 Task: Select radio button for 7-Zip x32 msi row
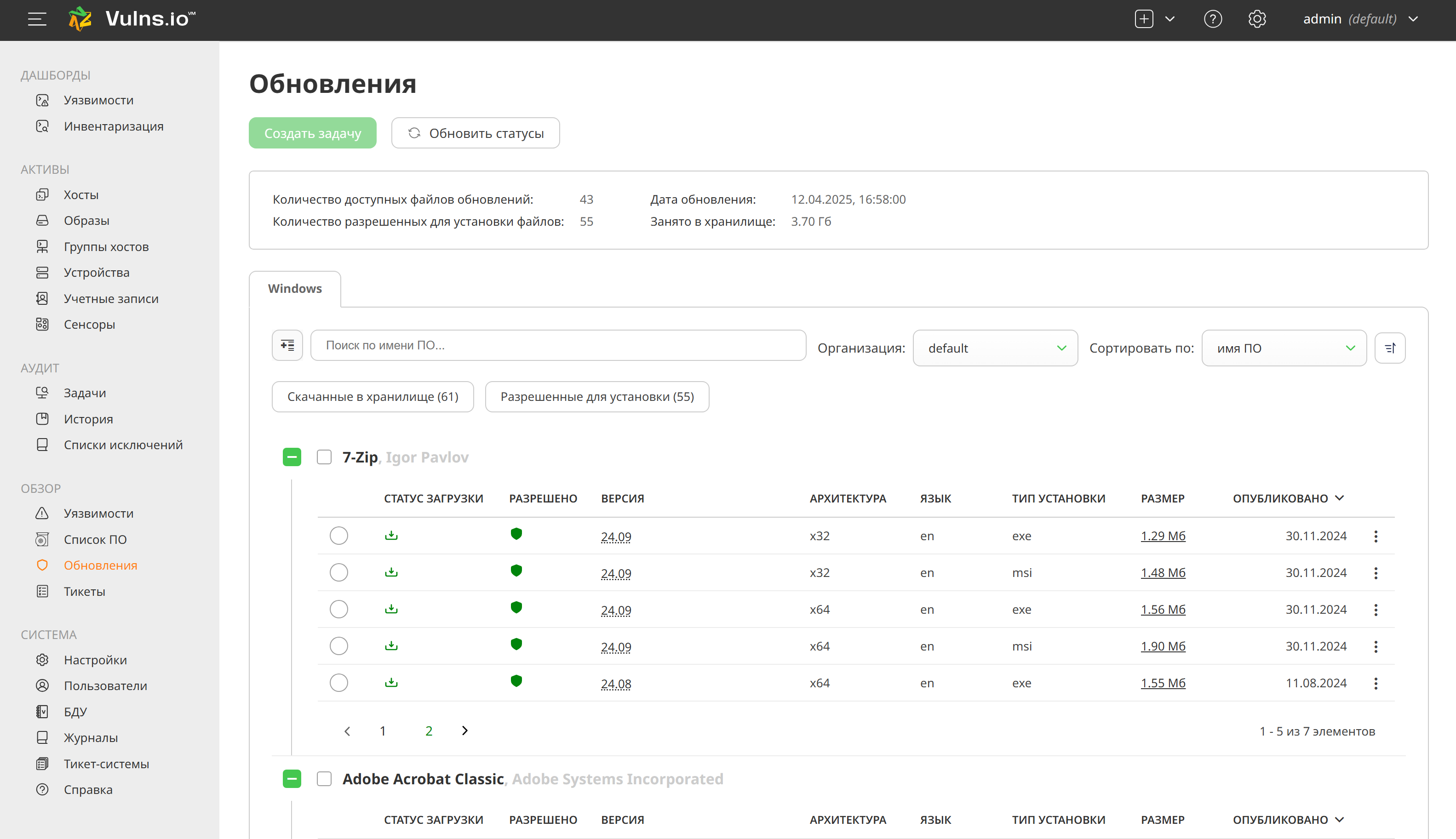339,572
